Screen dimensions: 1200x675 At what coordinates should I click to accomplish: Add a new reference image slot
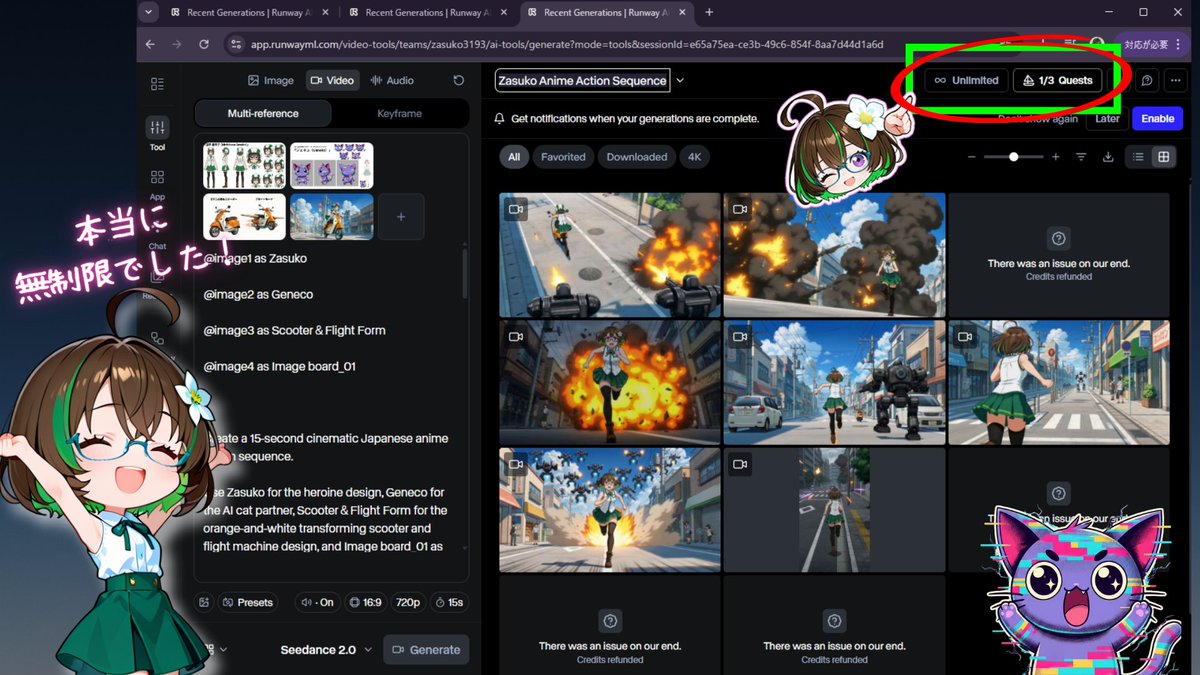click(401, 216)
